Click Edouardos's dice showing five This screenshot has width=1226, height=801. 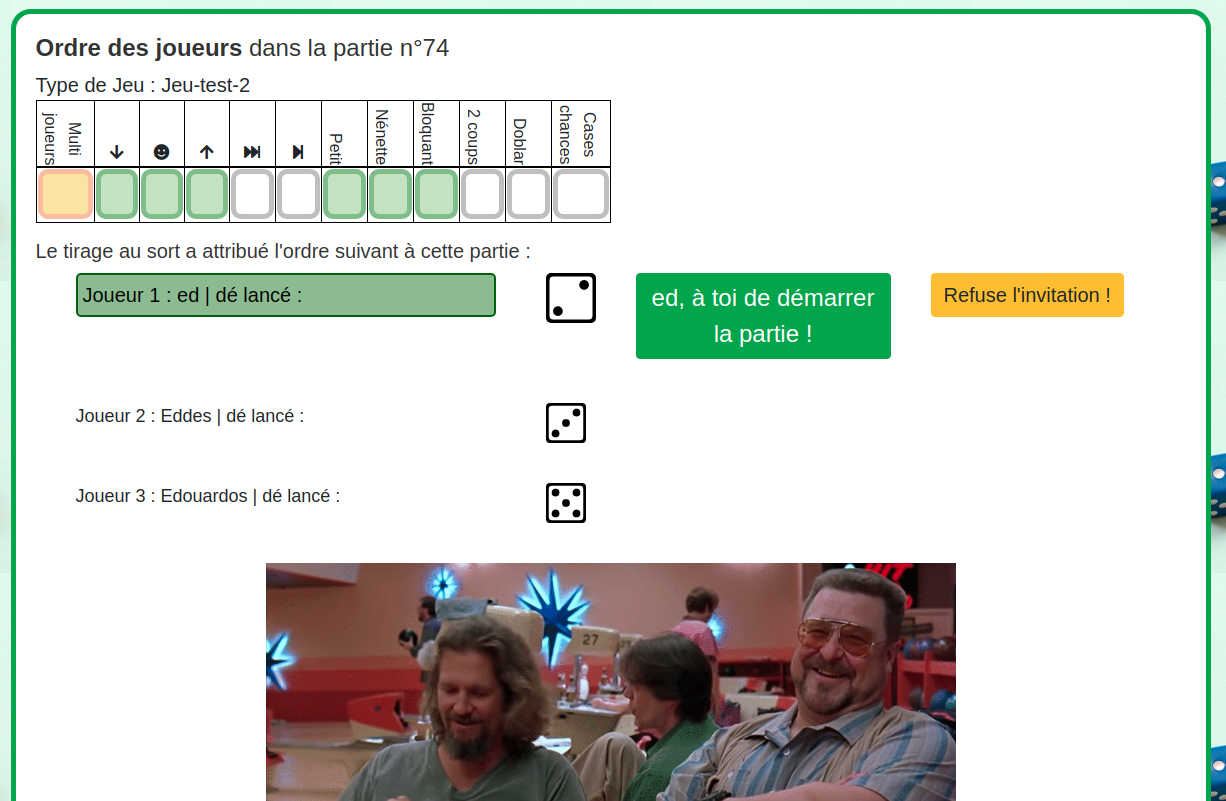(566, 503)
